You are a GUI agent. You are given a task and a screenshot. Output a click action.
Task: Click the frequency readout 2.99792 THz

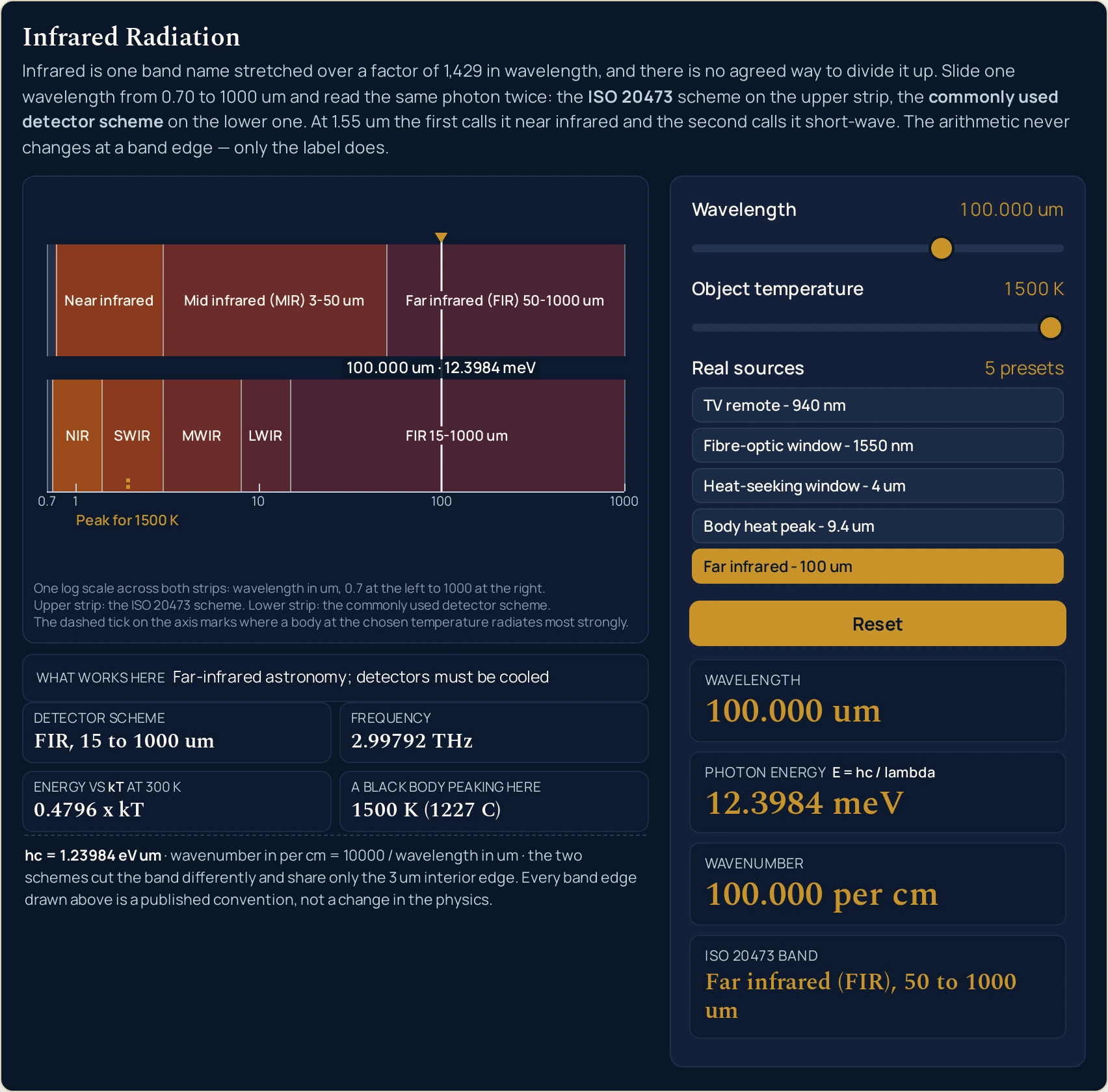pyautogui.click(x=412, y=741)
